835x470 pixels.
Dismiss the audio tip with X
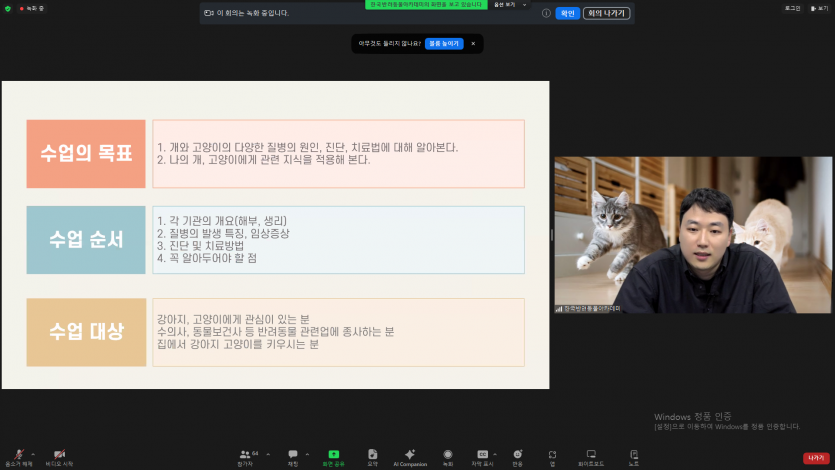point(473,44)
